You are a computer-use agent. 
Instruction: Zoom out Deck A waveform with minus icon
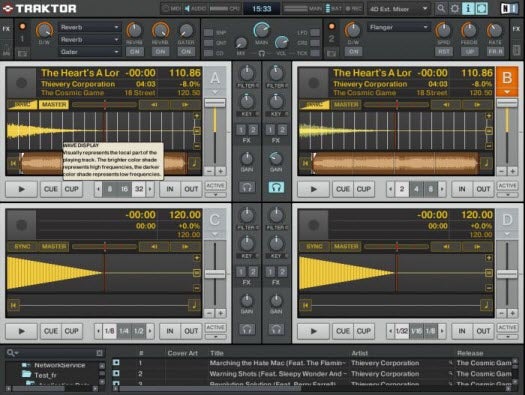click(x=197, y=146)
